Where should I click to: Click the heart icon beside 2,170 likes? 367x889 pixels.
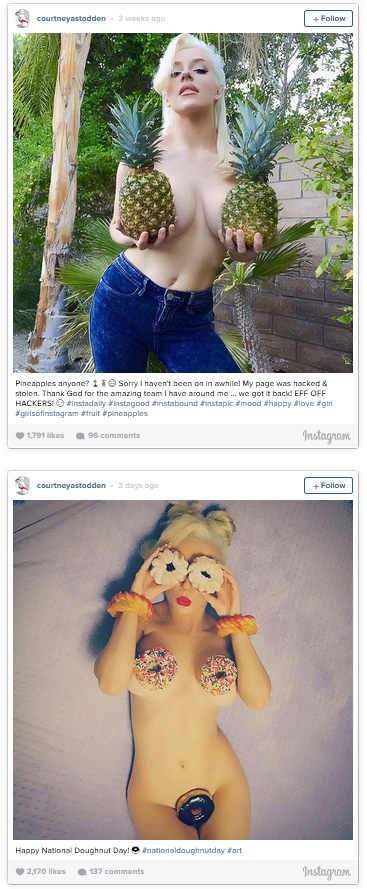coord(20,871)
